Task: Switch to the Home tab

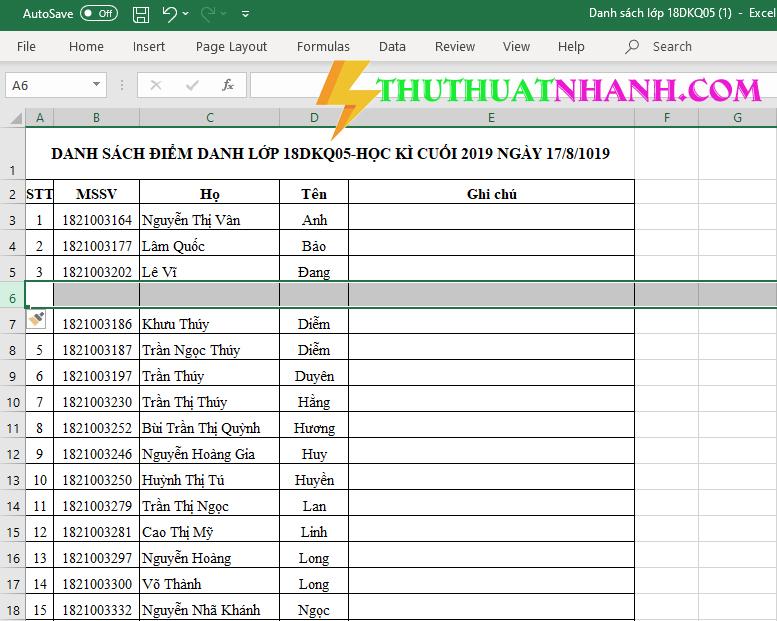Action: [86, 47]
